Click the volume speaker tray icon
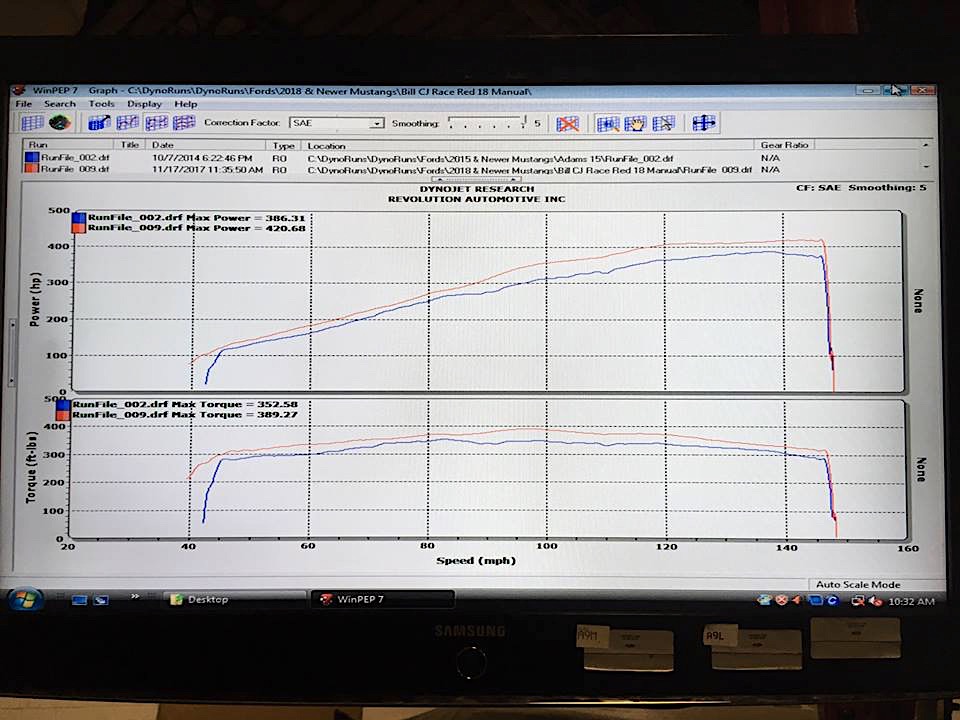Screen dimensions: 960x720 pos(875,601)
